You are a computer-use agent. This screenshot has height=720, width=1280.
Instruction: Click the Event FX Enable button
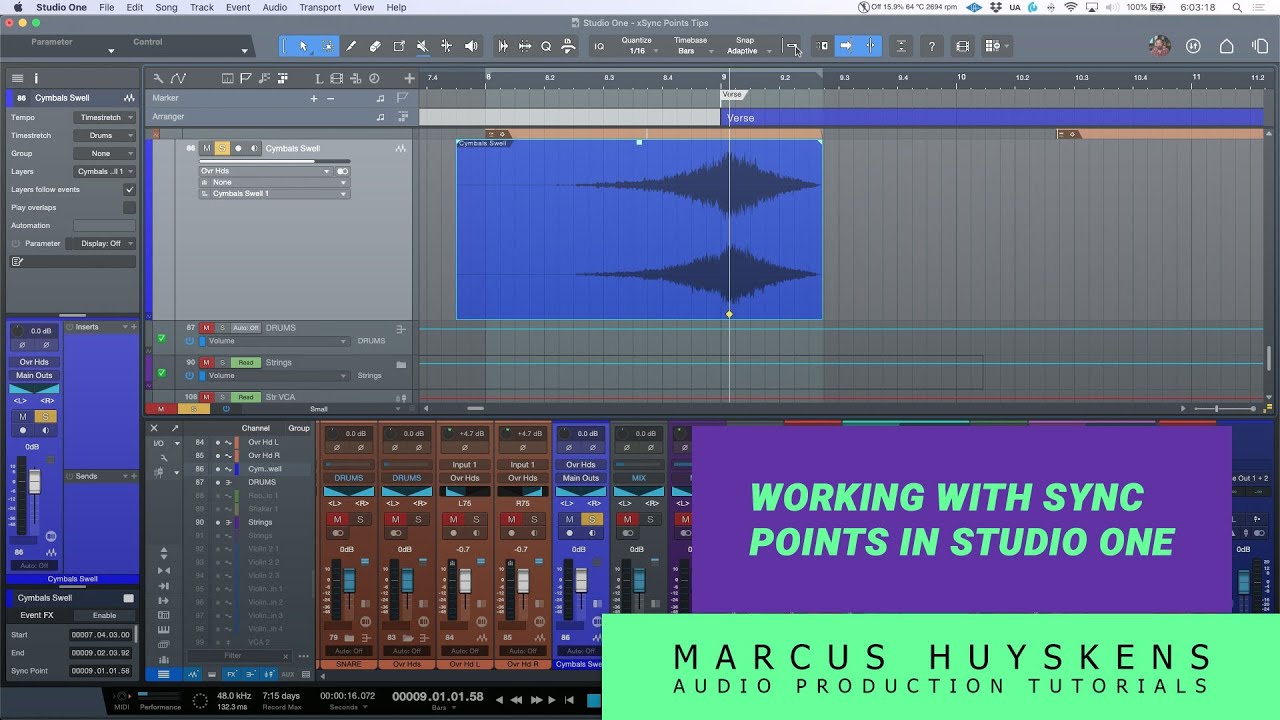pos(104,616)
